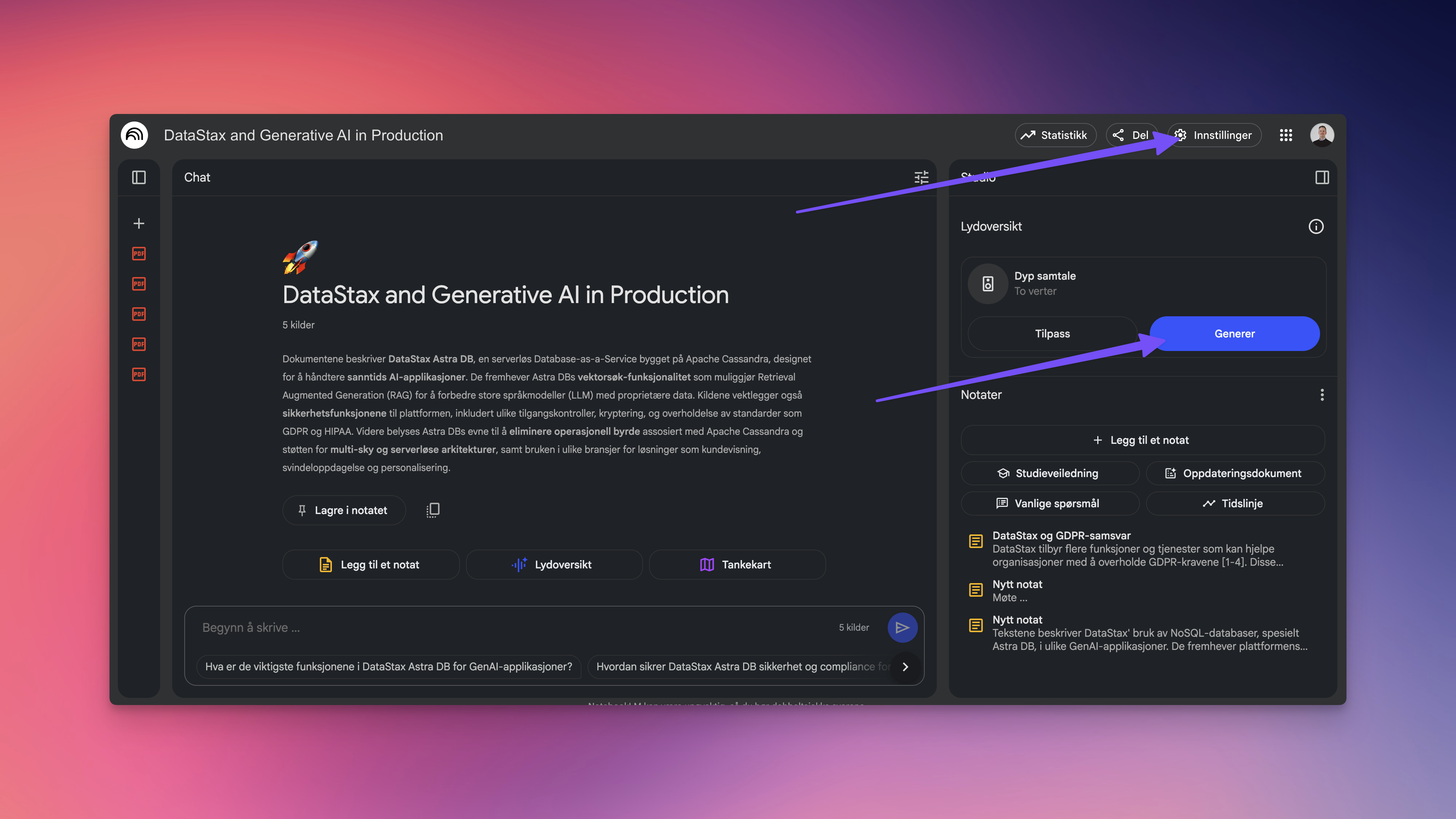Open the first PDF source icon
Image resolution: width=1456 pixels, height=819 pixels.
139,254
